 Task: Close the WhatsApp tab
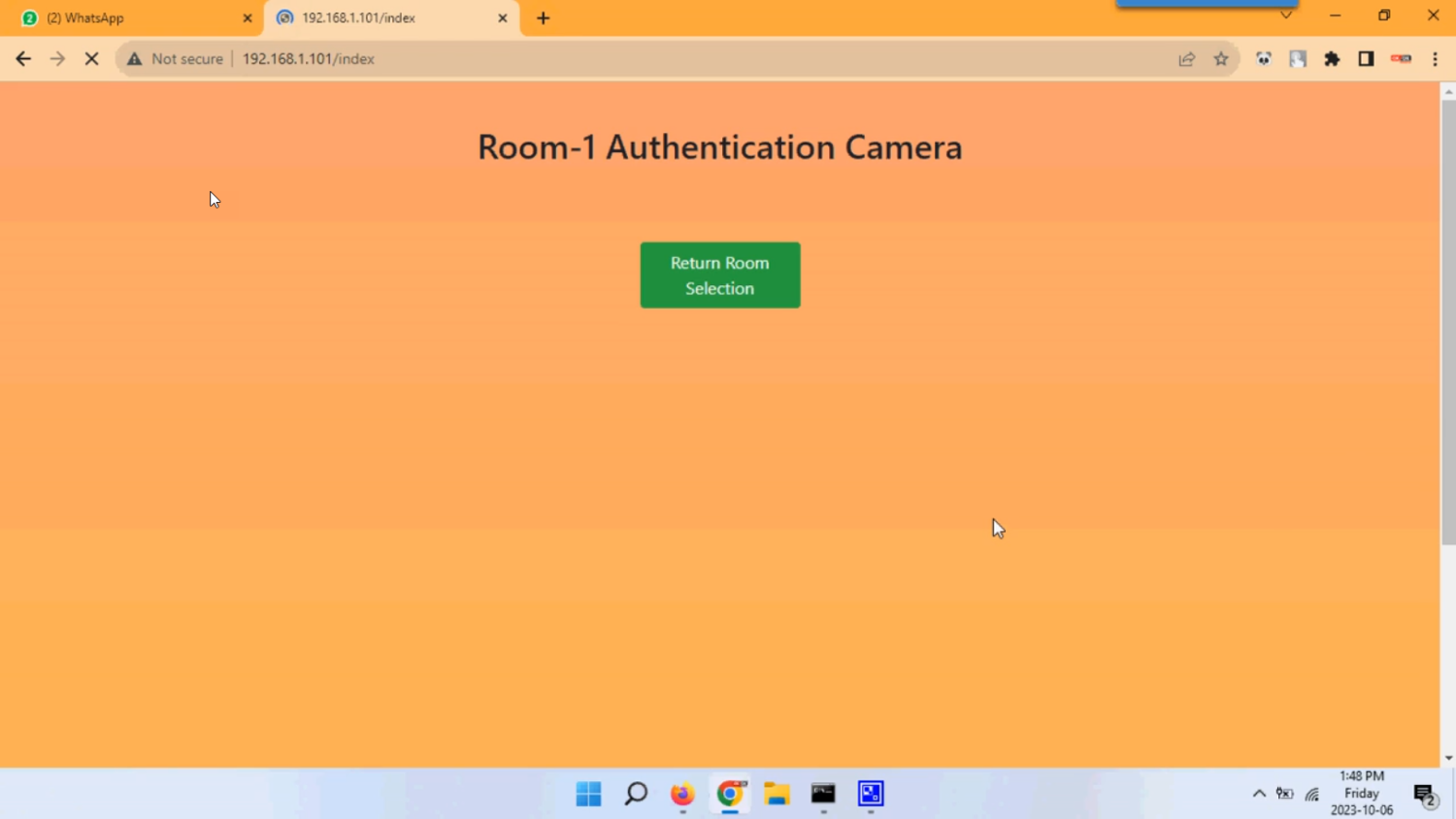[247, 18]
